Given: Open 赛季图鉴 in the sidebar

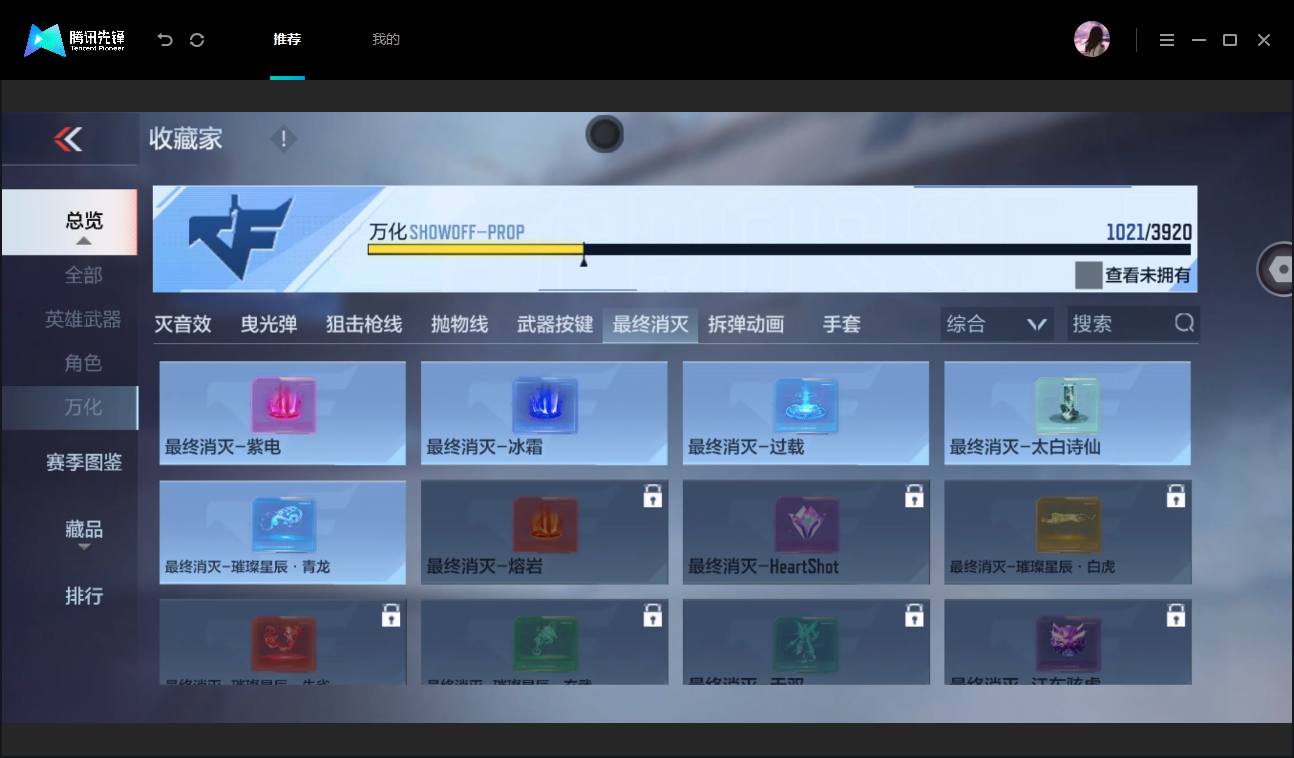Looking at the screenshot, I should 84,462.
